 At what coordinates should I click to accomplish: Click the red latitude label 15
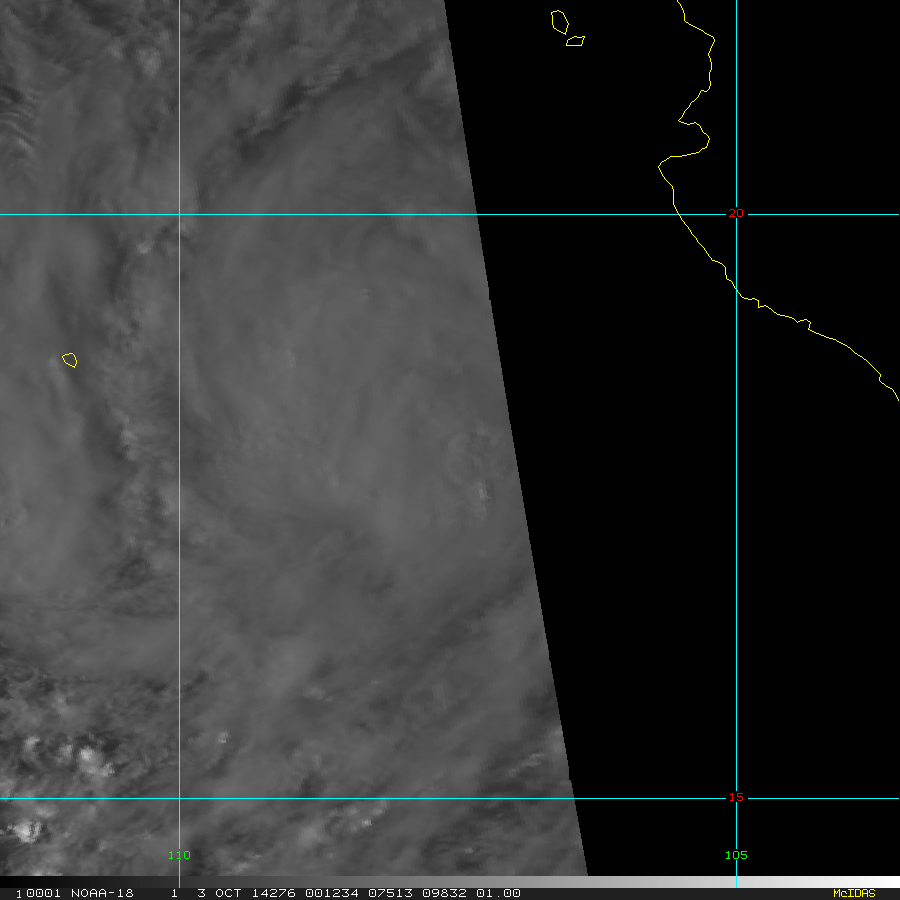(736, 797)
